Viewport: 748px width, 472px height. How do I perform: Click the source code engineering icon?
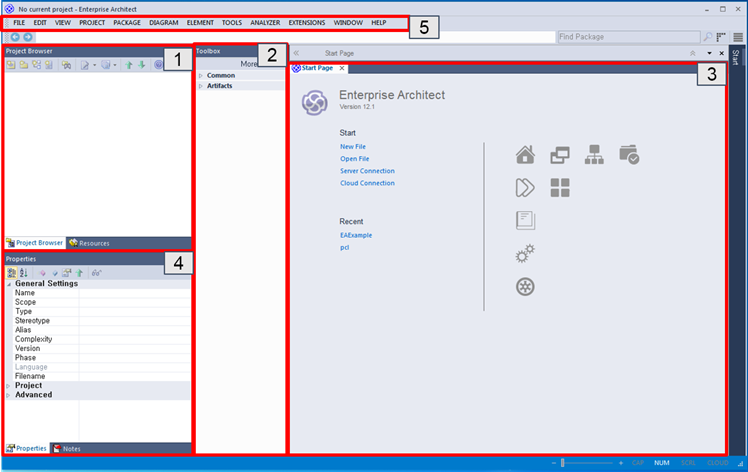(x=105, y=65)
